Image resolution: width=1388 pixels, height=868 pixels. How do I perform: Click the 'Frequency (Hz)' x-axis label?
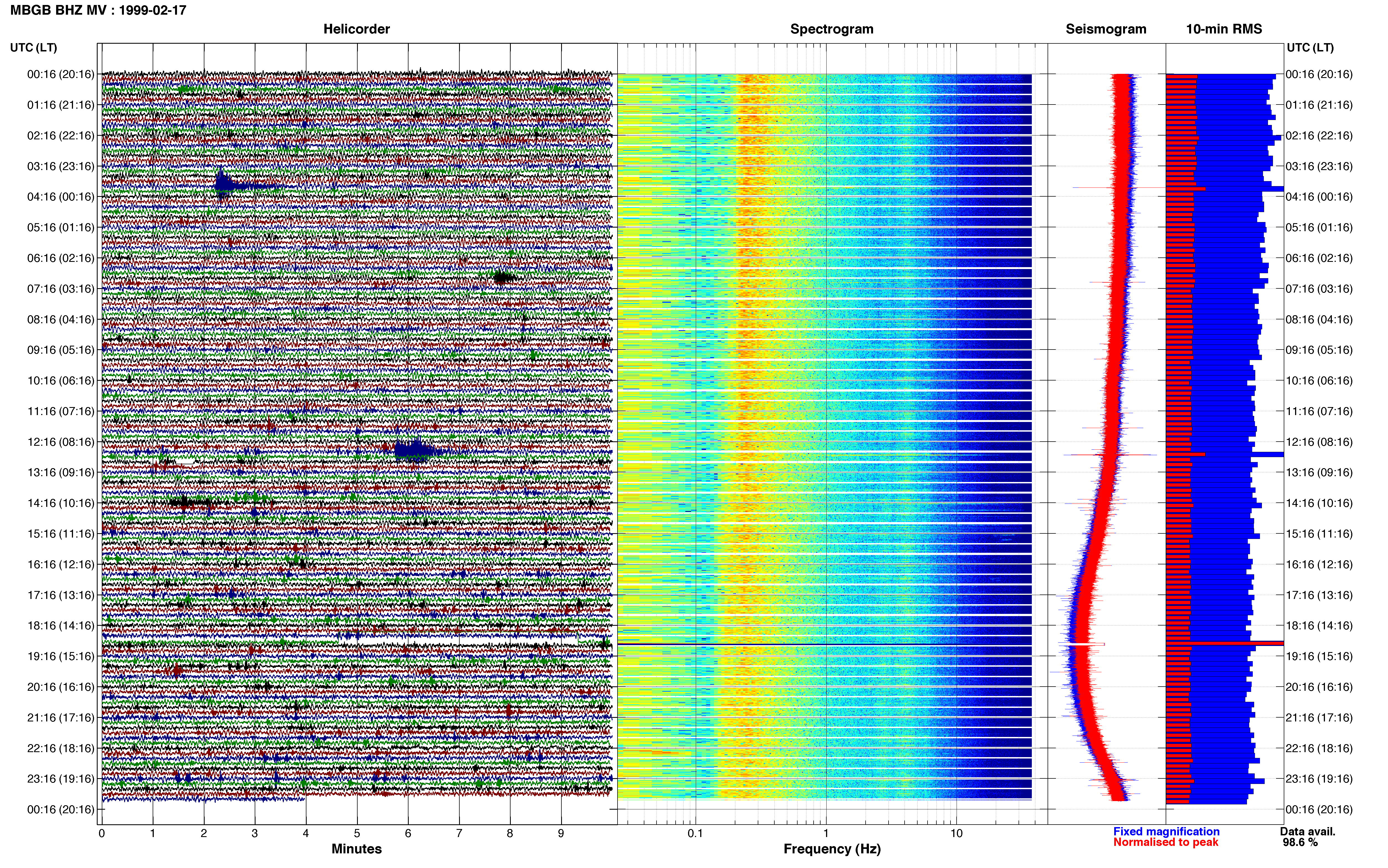tap(832, 849)
